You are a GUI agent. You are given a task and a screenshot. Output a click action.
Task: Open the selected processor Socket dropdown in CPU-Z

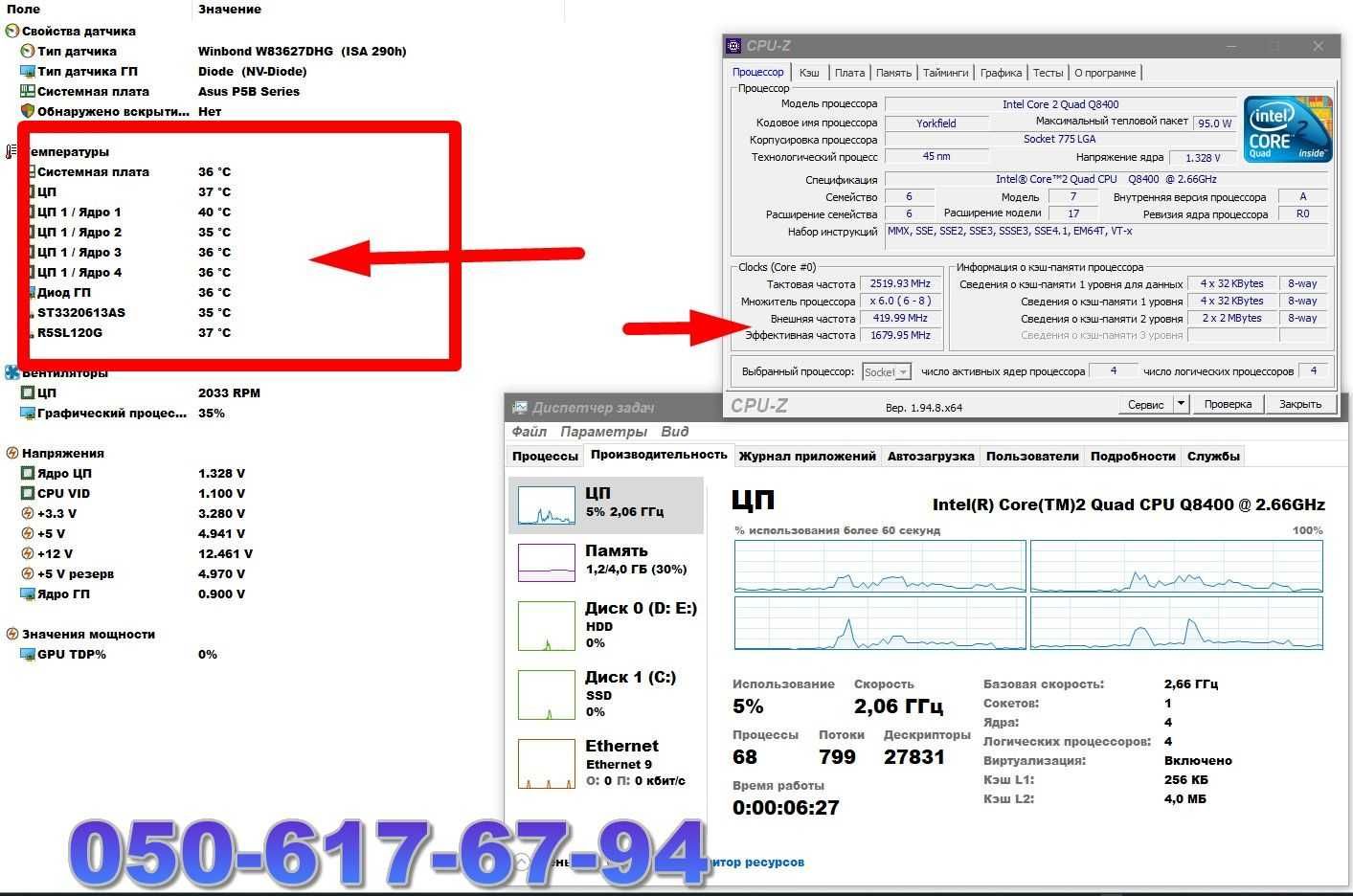tap(887, 372)
